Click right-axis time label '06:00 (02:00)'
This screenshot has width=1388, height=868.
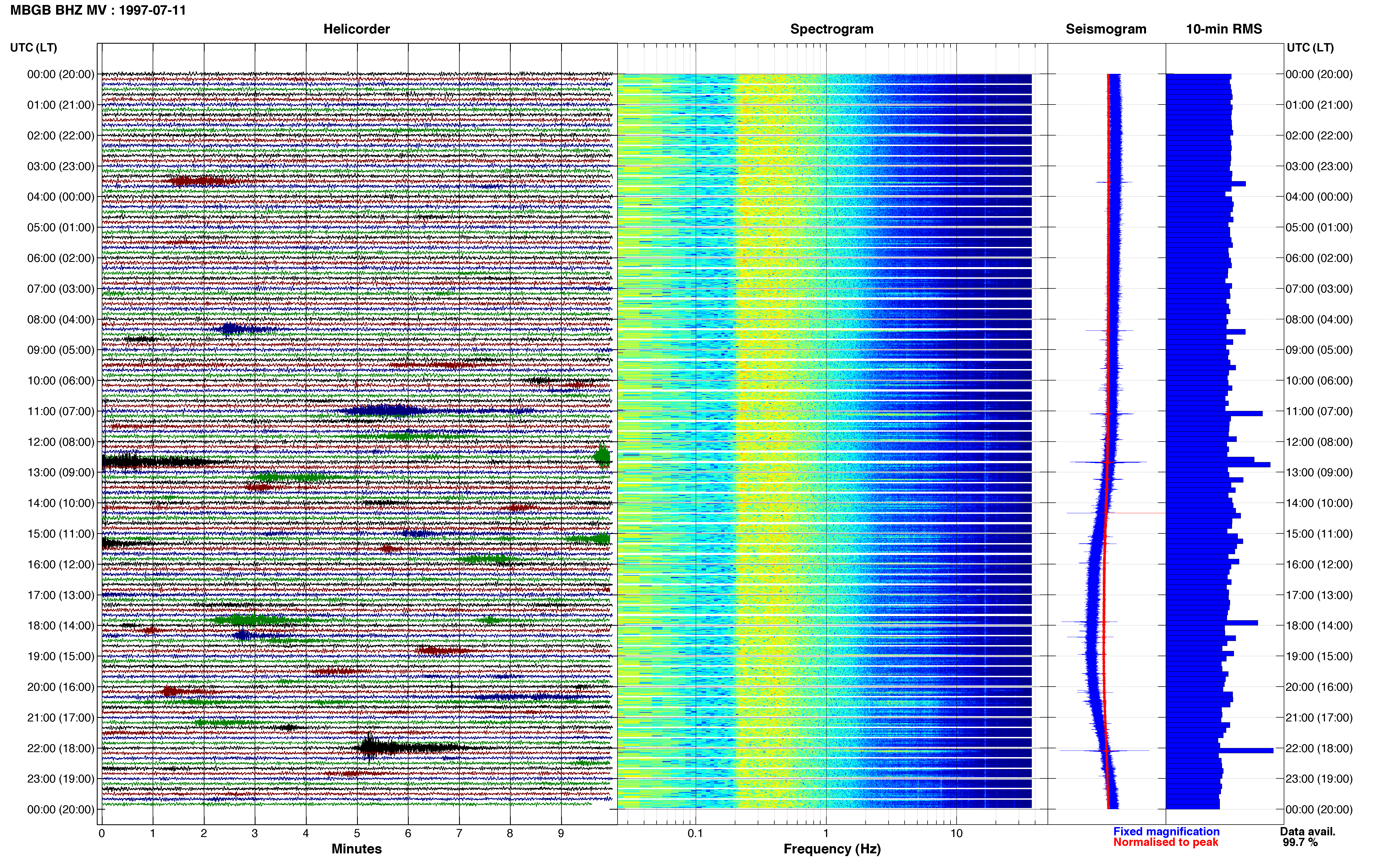[1319, 258]
